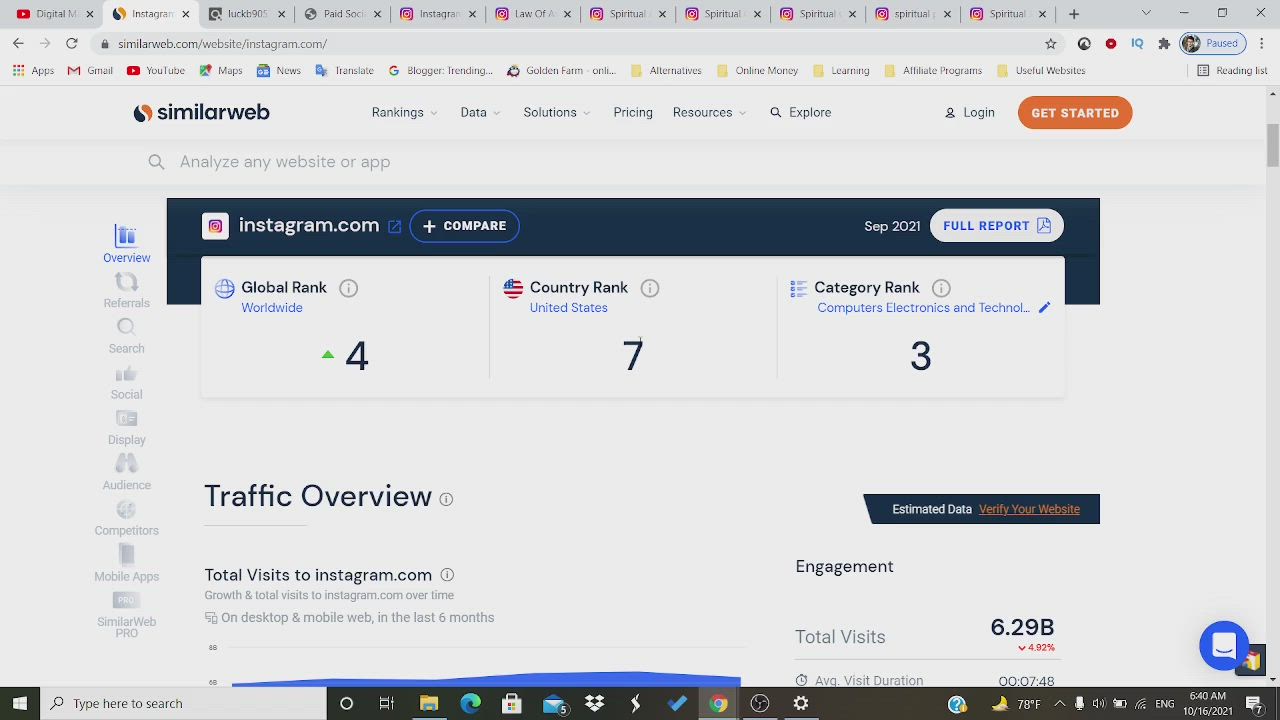Image resolution: width=1280 pixels, height=720 pixels.
Task: Expand the Solutions dropdown menu
Action: 556,113
